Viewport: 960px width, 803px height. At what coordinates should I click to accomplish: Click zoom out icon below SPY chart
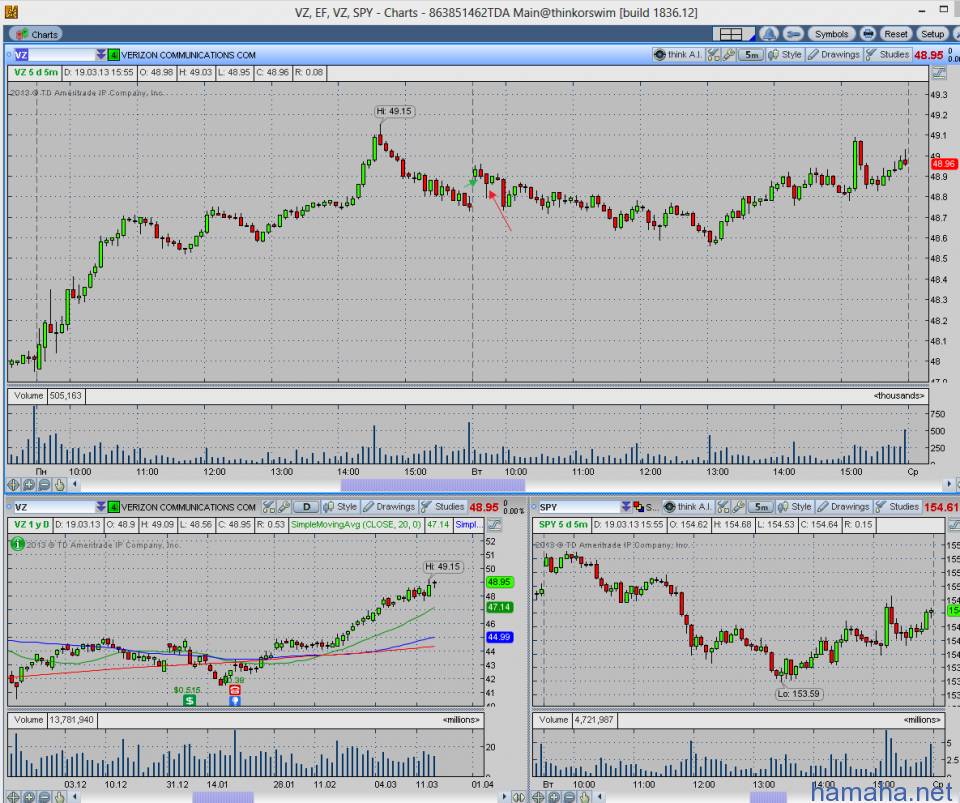tap(569, 797)
